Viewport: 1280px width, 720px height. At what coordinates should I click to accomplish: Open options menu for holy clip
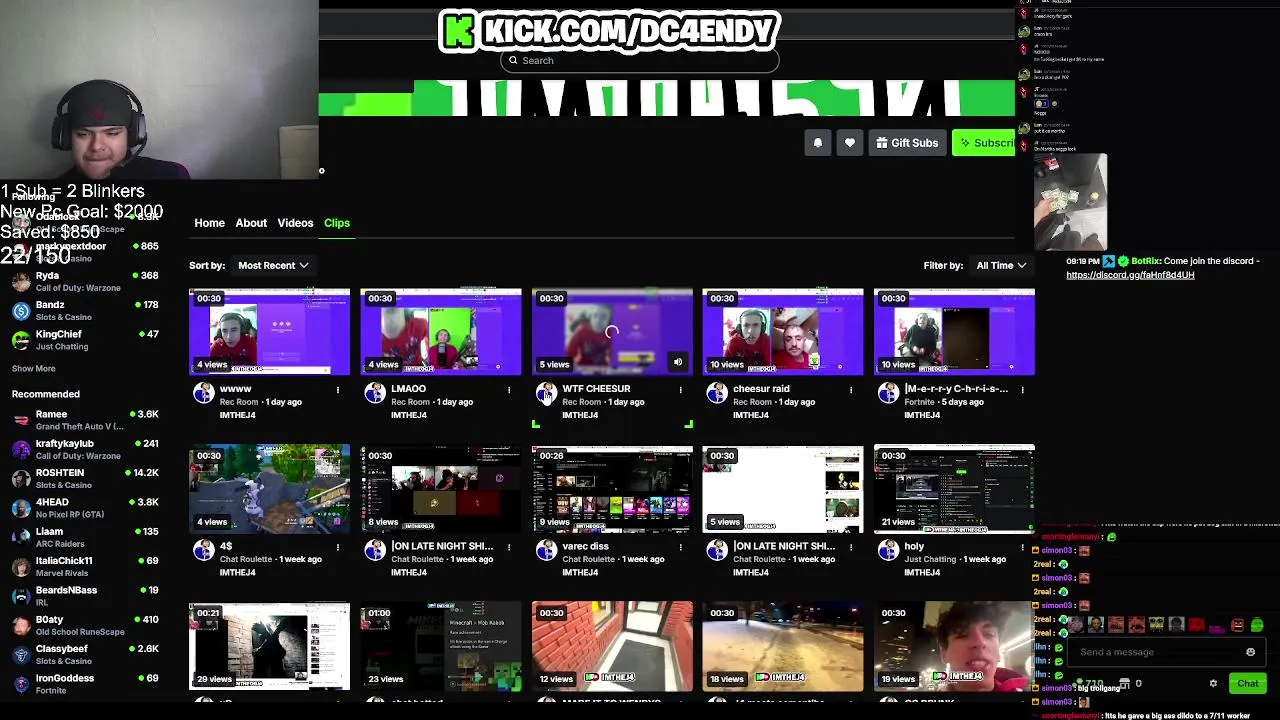point(1022,547)
